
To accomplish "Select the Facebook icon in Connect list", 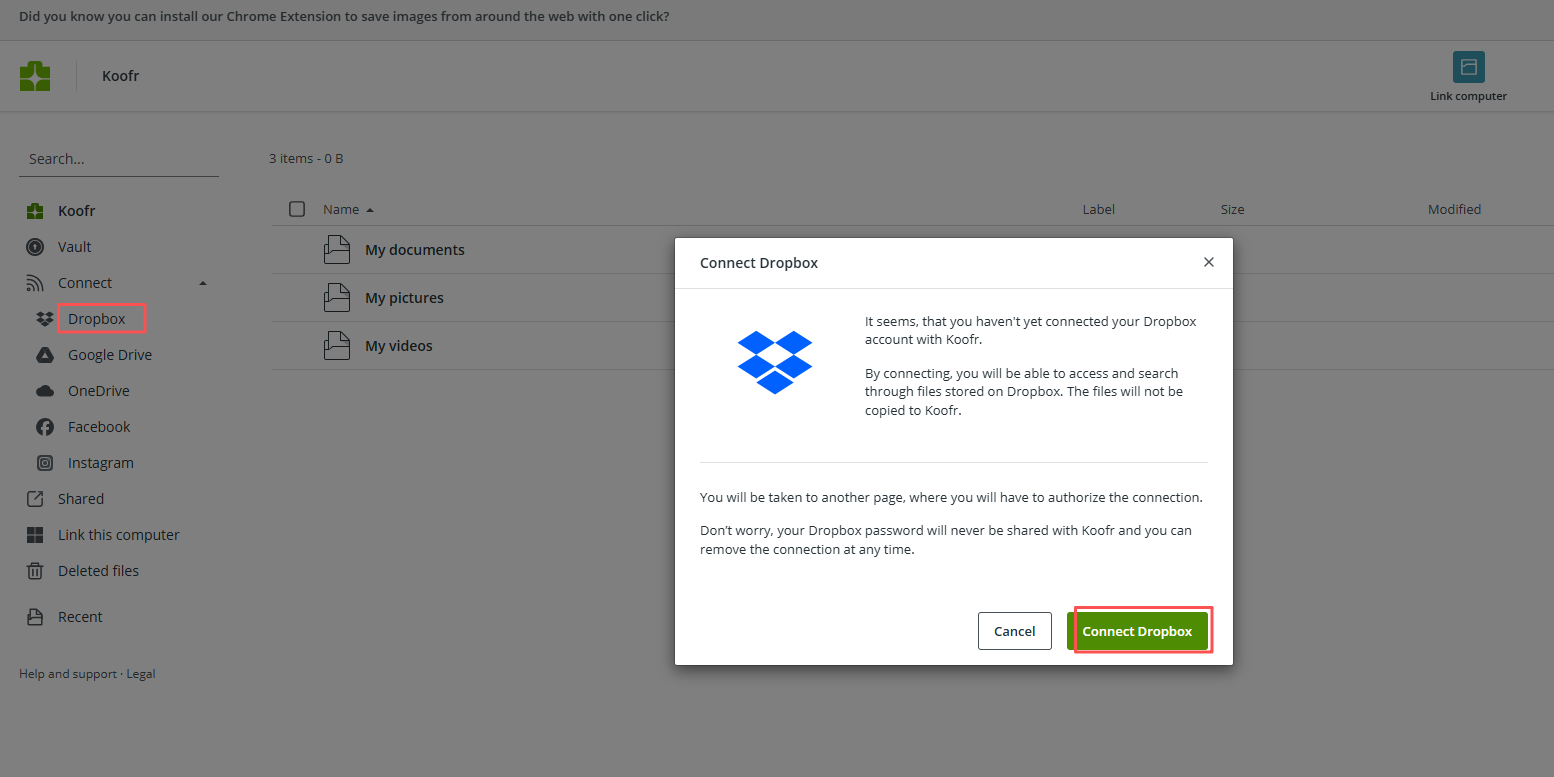I will [45, 427].
